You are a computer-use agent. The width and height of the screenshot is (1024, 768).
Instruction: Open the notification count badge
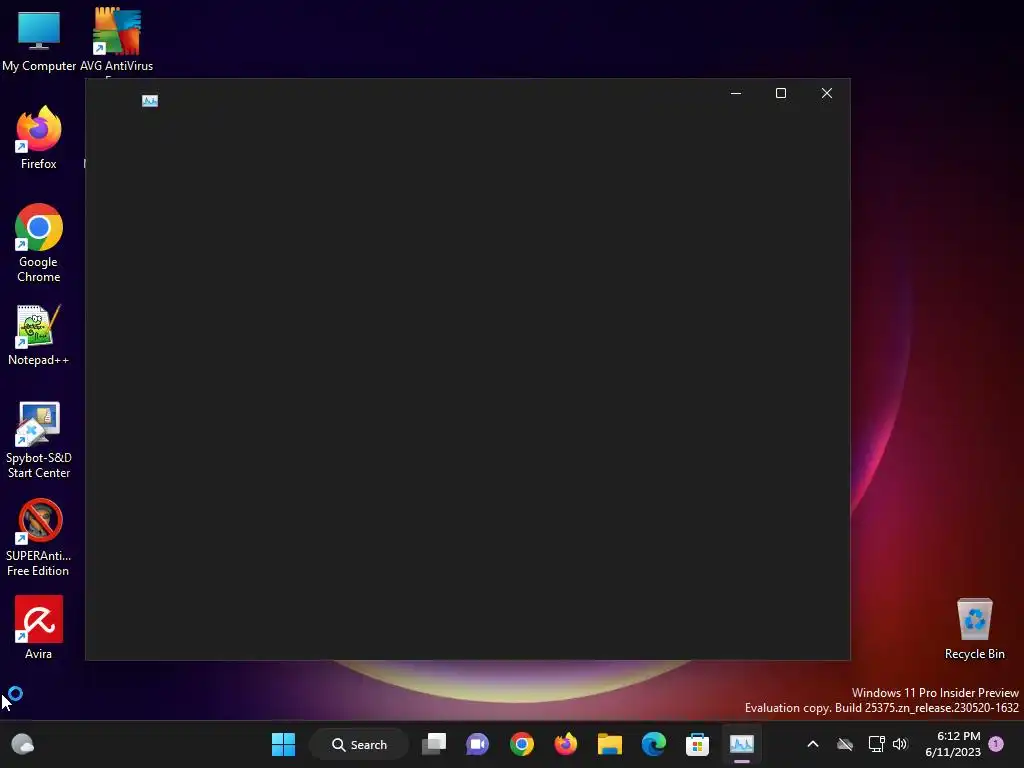996,744
